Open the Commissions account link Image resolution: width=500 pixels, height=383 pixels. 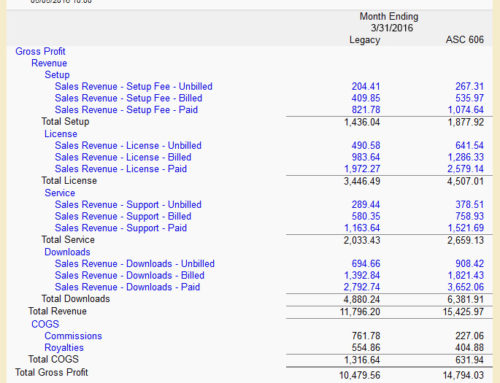pyautogui.click(x=73, y=336)
